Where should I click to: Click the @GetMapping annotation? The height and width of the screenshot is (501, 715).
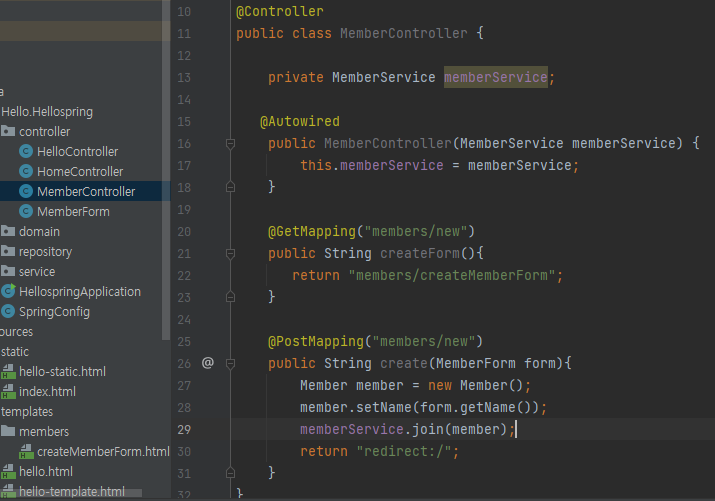click(x=311, y=232)
